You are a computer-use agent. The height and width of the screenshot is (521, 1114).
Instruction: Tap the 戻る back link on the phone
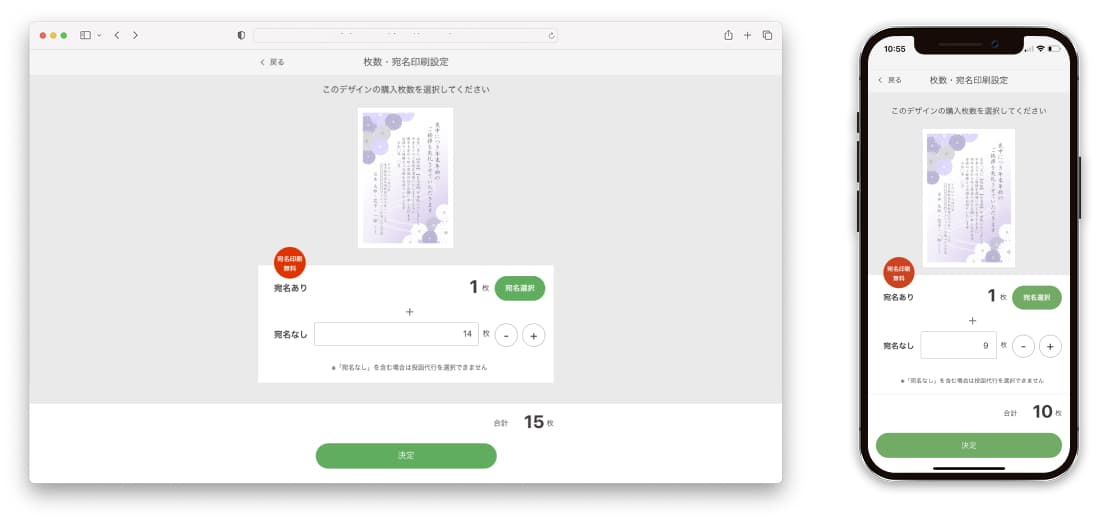[889, 80]
